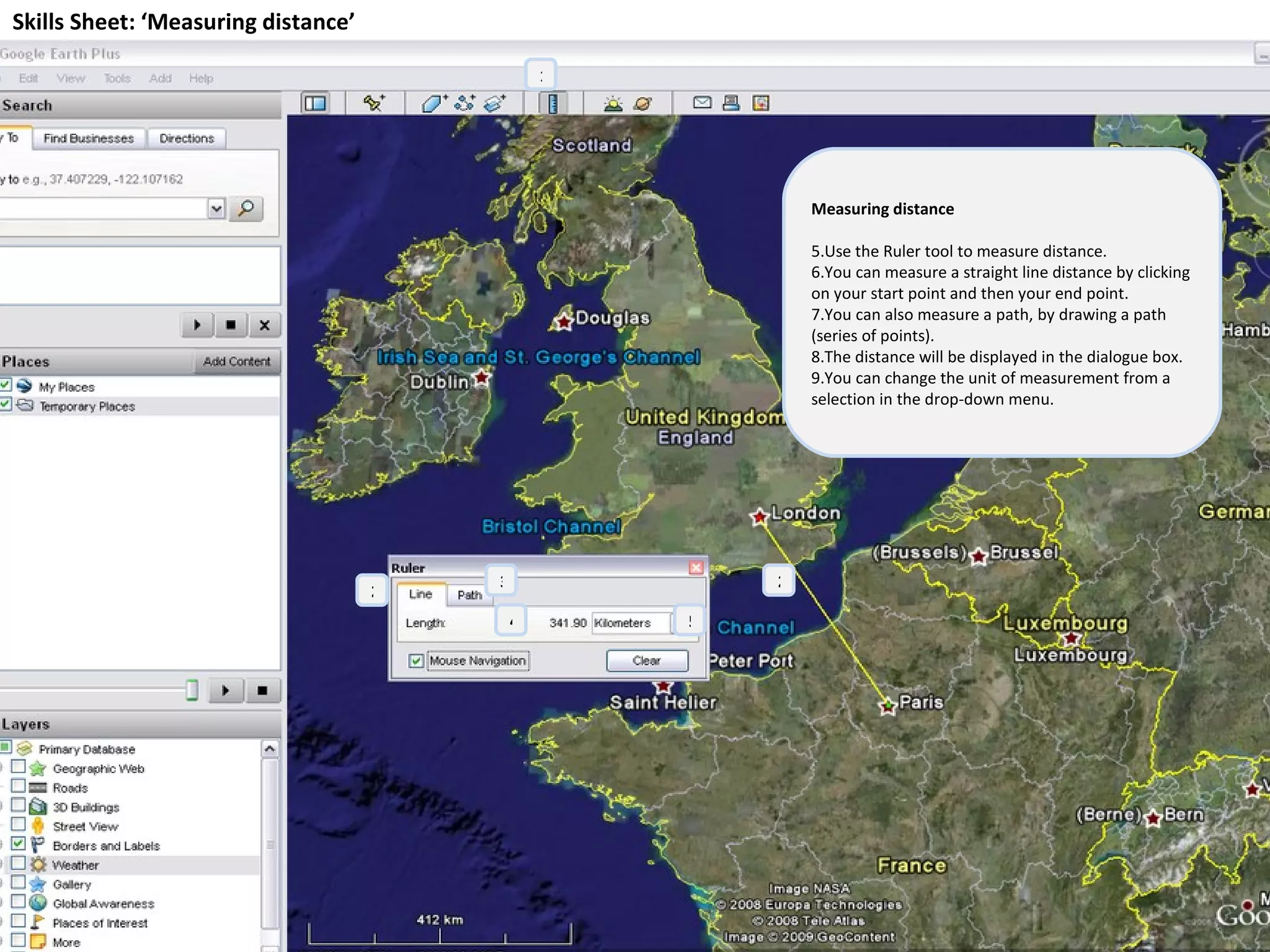Enable the Street View layer checkbox

19,825
